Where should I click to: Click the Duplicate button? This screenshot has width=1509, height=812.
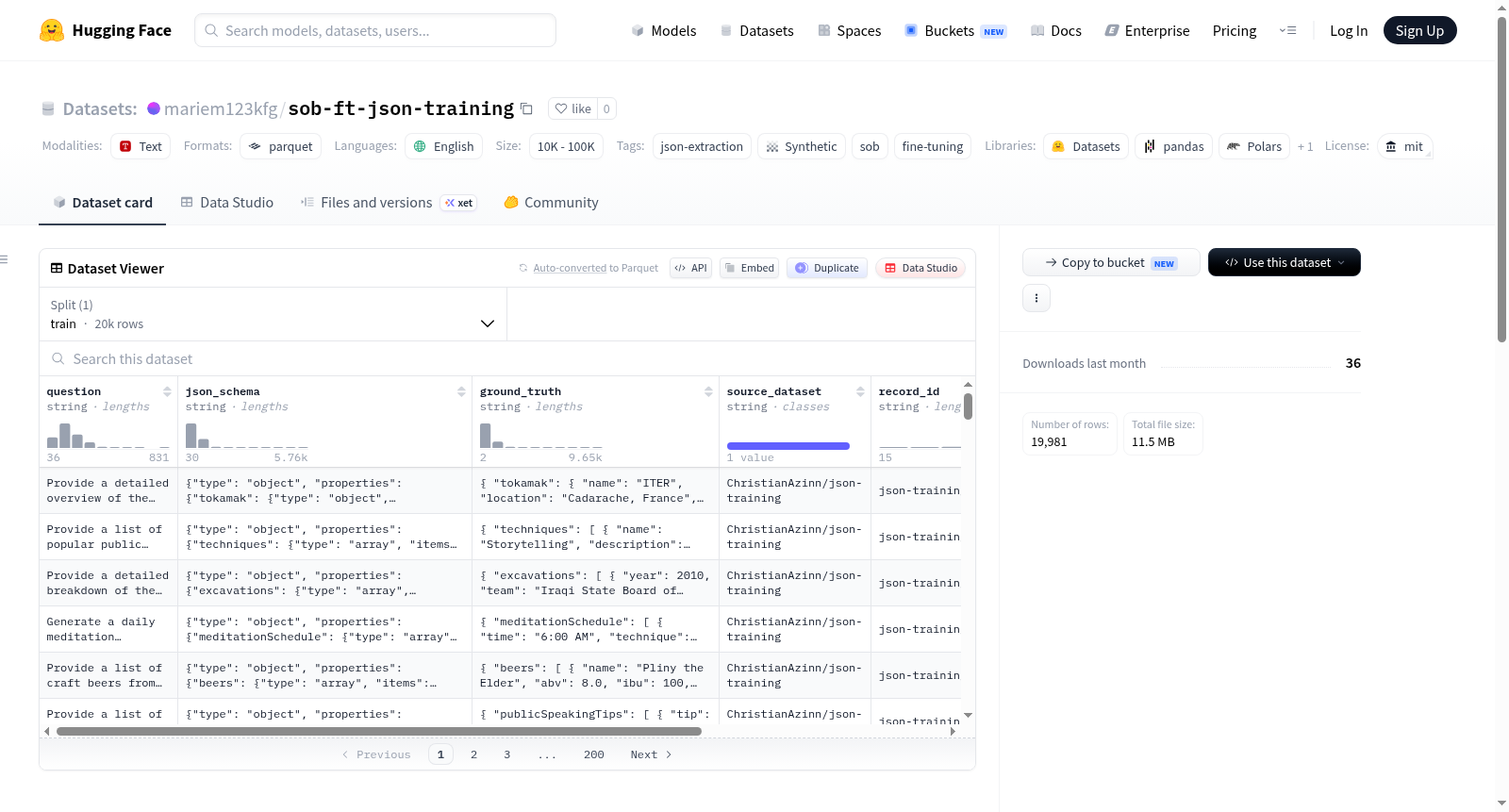click(x=827, y=268)
